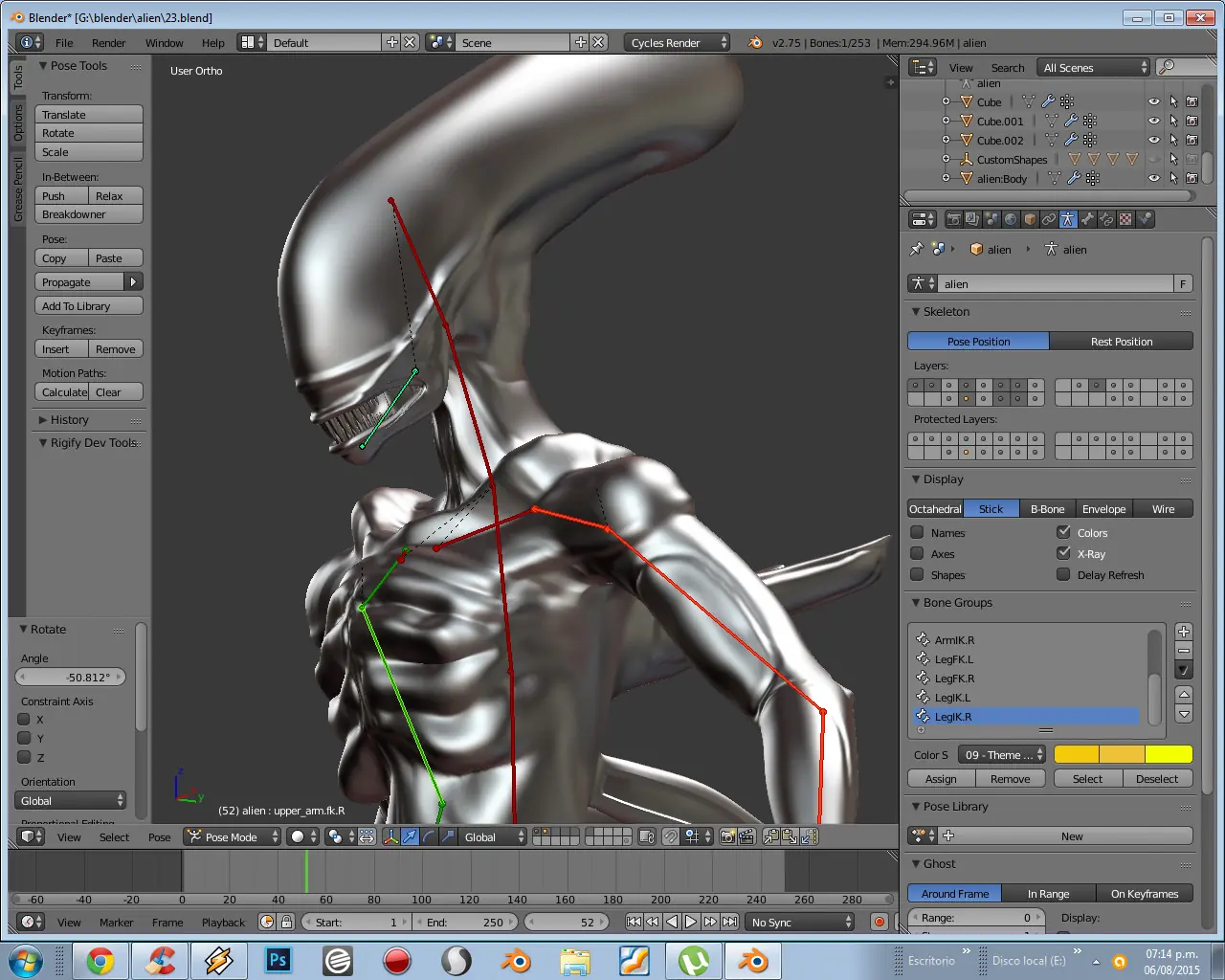The width and height of the screenshot is (1225, 980).
Task: Collapse the Skeleton panel
Action: (x=916, y=312)
